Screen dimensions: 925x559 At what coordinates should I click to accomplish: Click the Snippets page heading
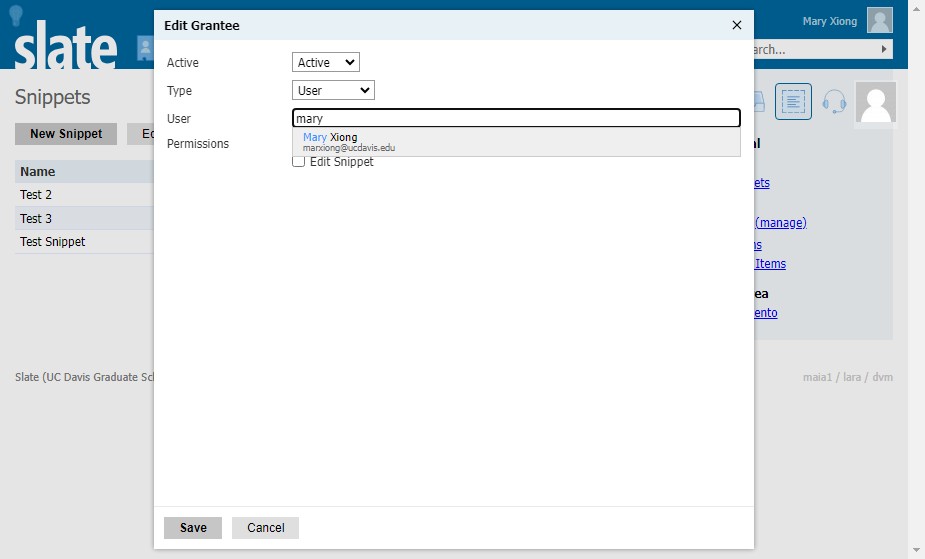tap(53, 97)
